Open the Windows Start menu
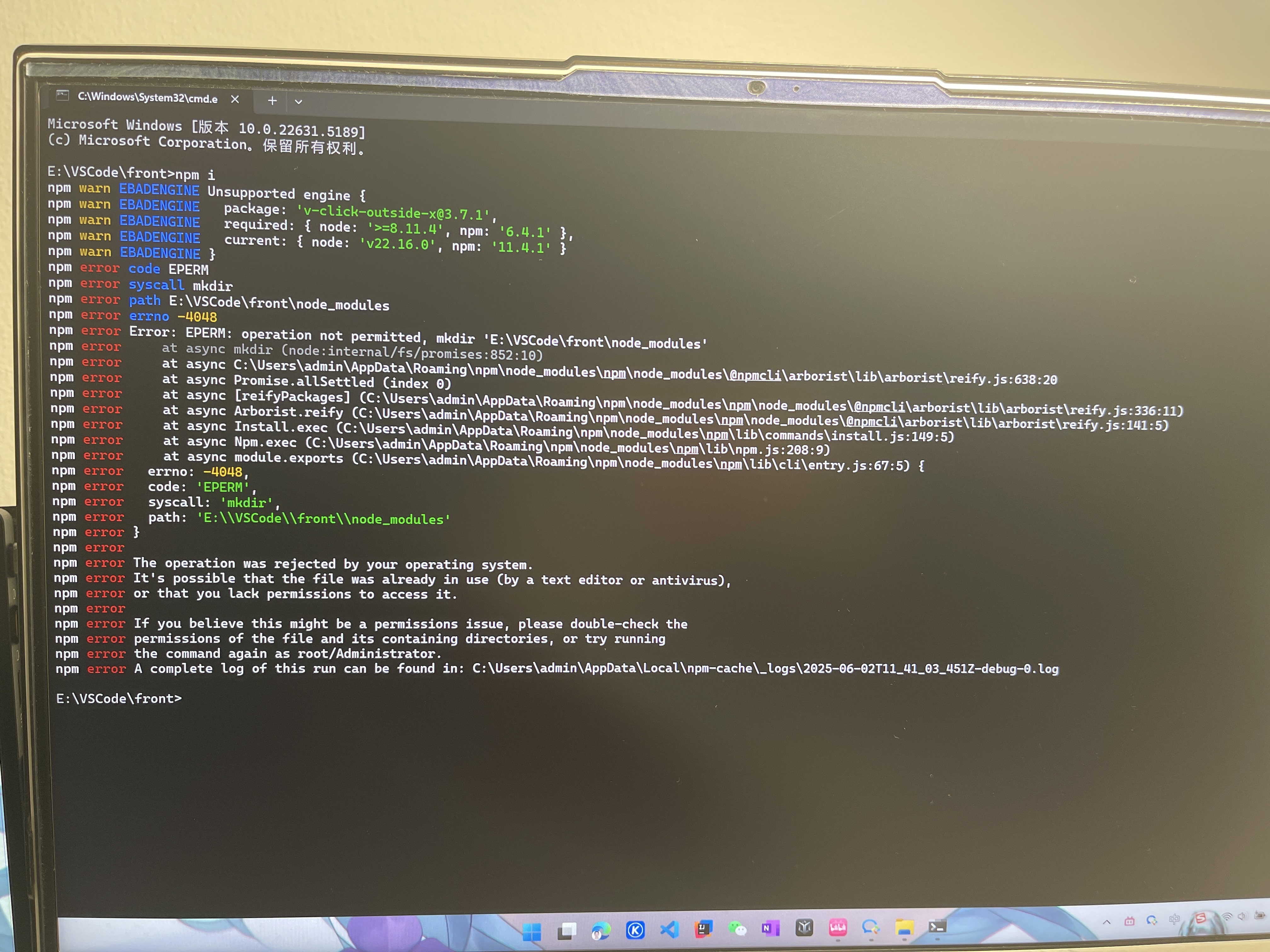The width and height of the screenshot is (1270, 952). point(532,931)
